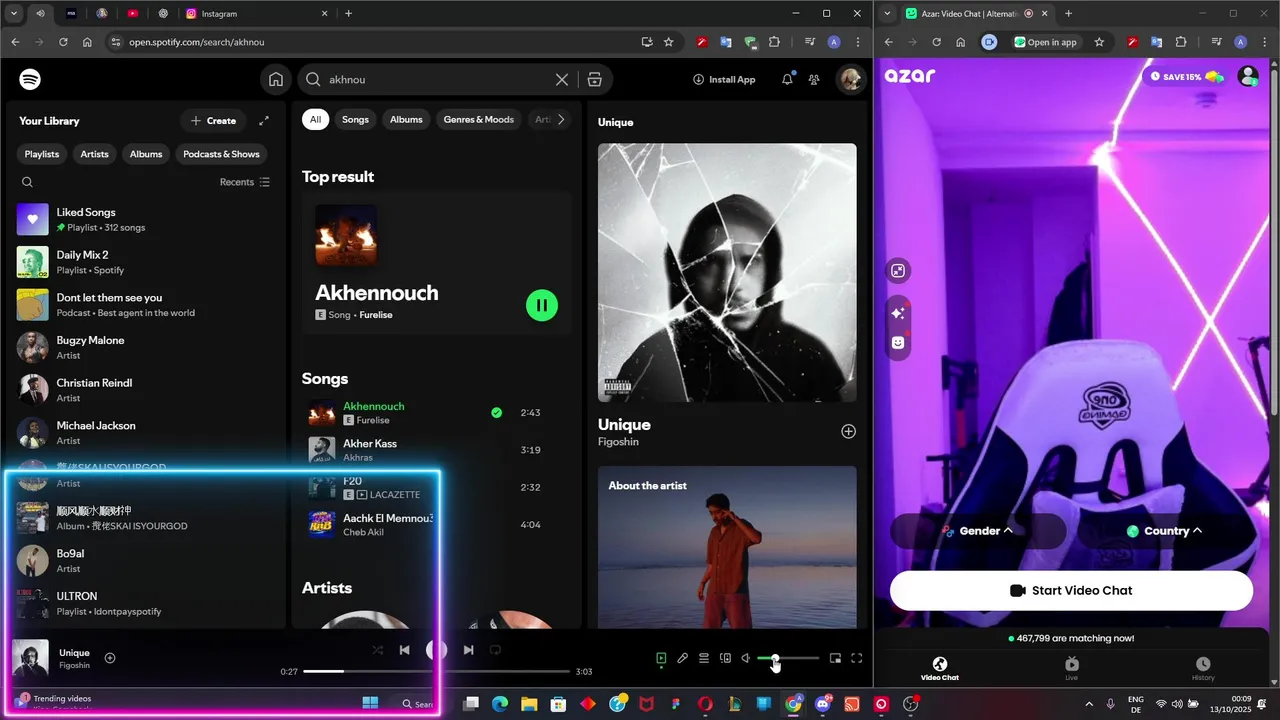Open Spotify profile avatar menu
1280x720 pixels.
851,80
